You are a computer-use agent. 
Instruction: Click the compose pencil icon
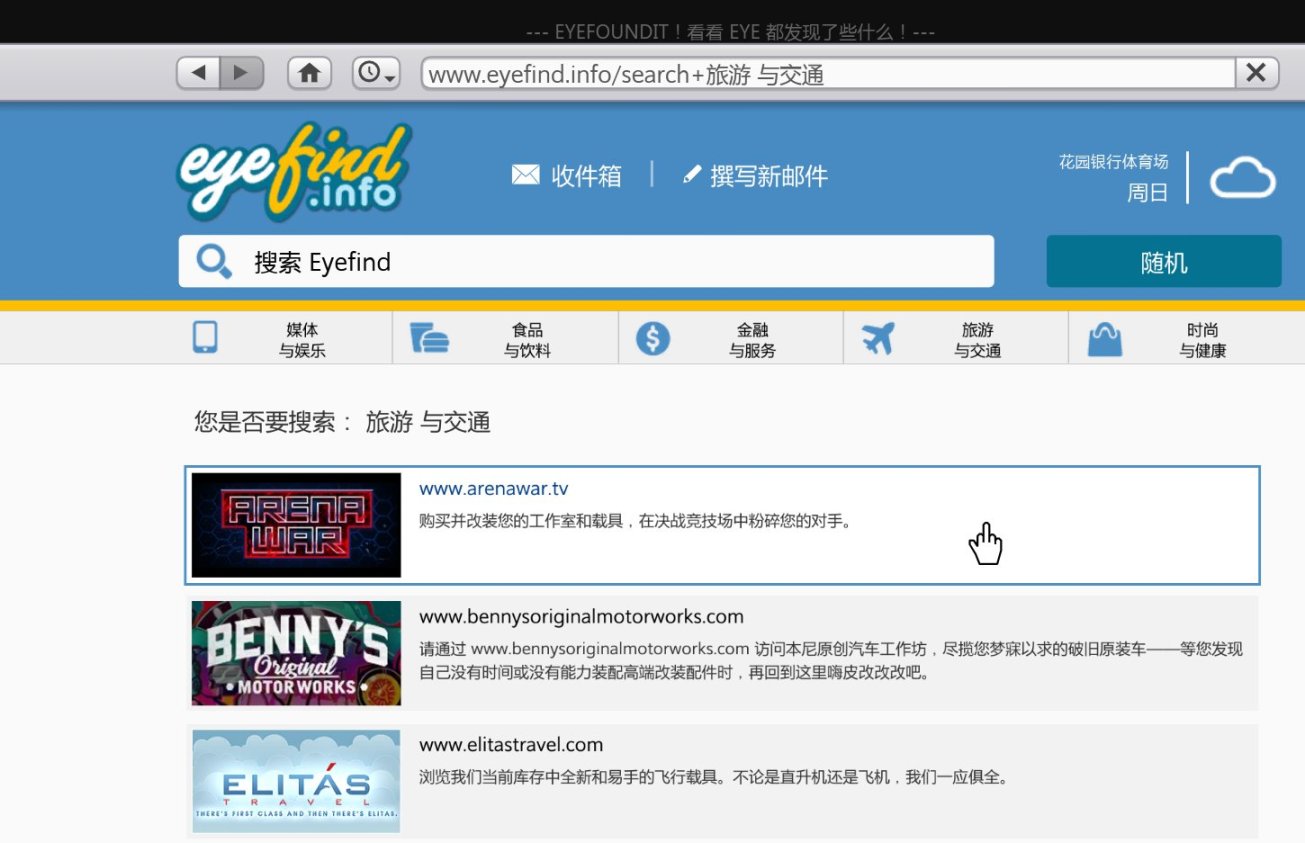click(692, 176)
